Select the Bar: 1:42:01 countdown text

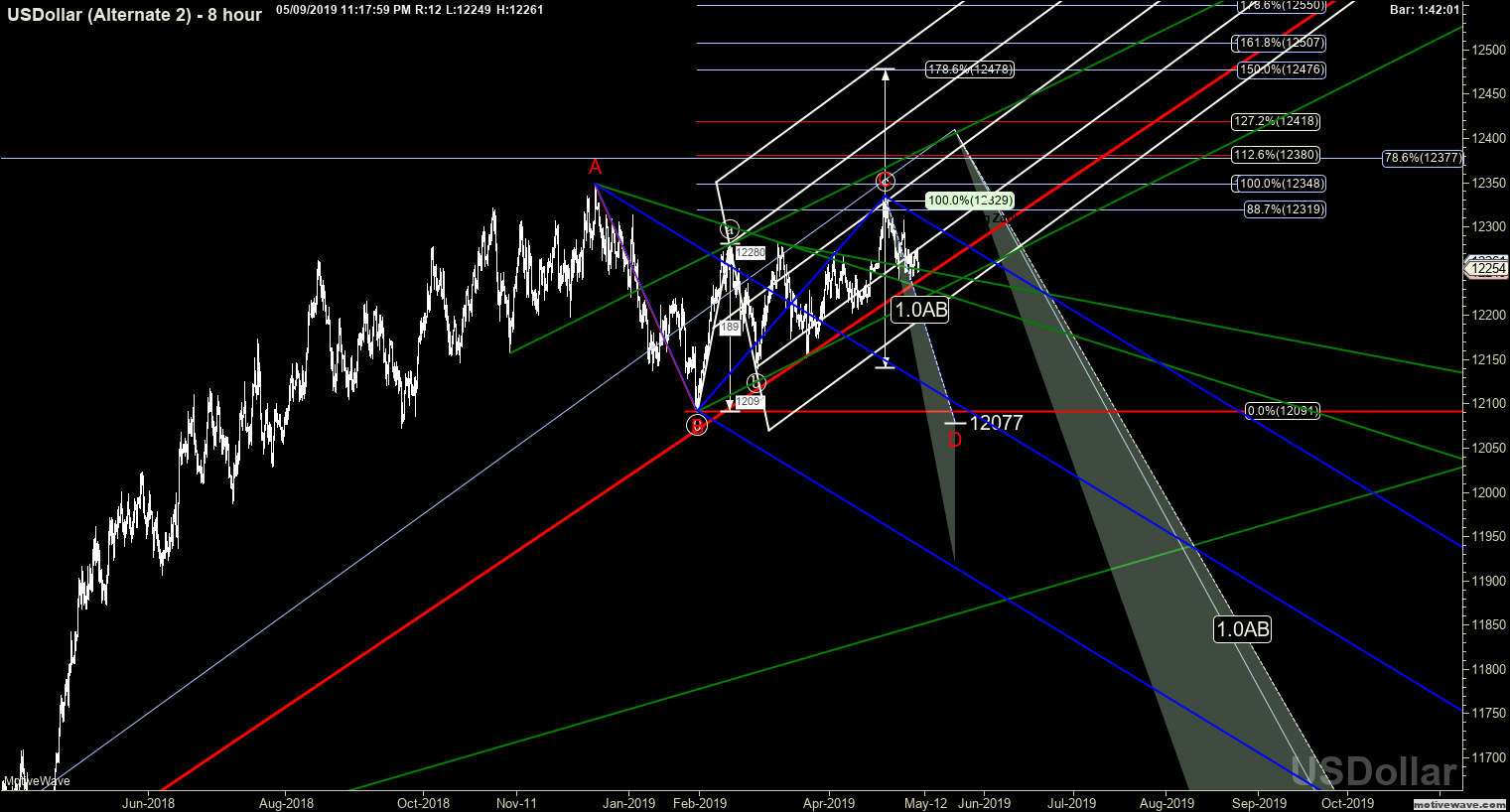[1425, 10]
